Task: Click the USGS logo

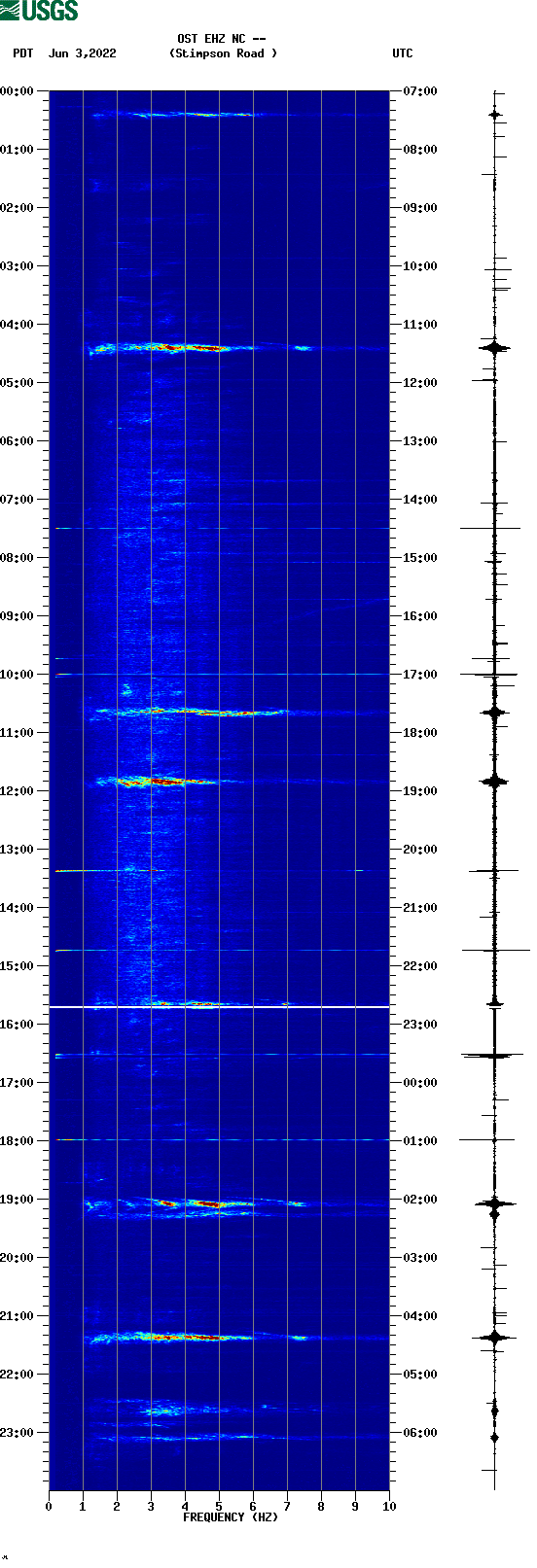Action: (39, 11)
